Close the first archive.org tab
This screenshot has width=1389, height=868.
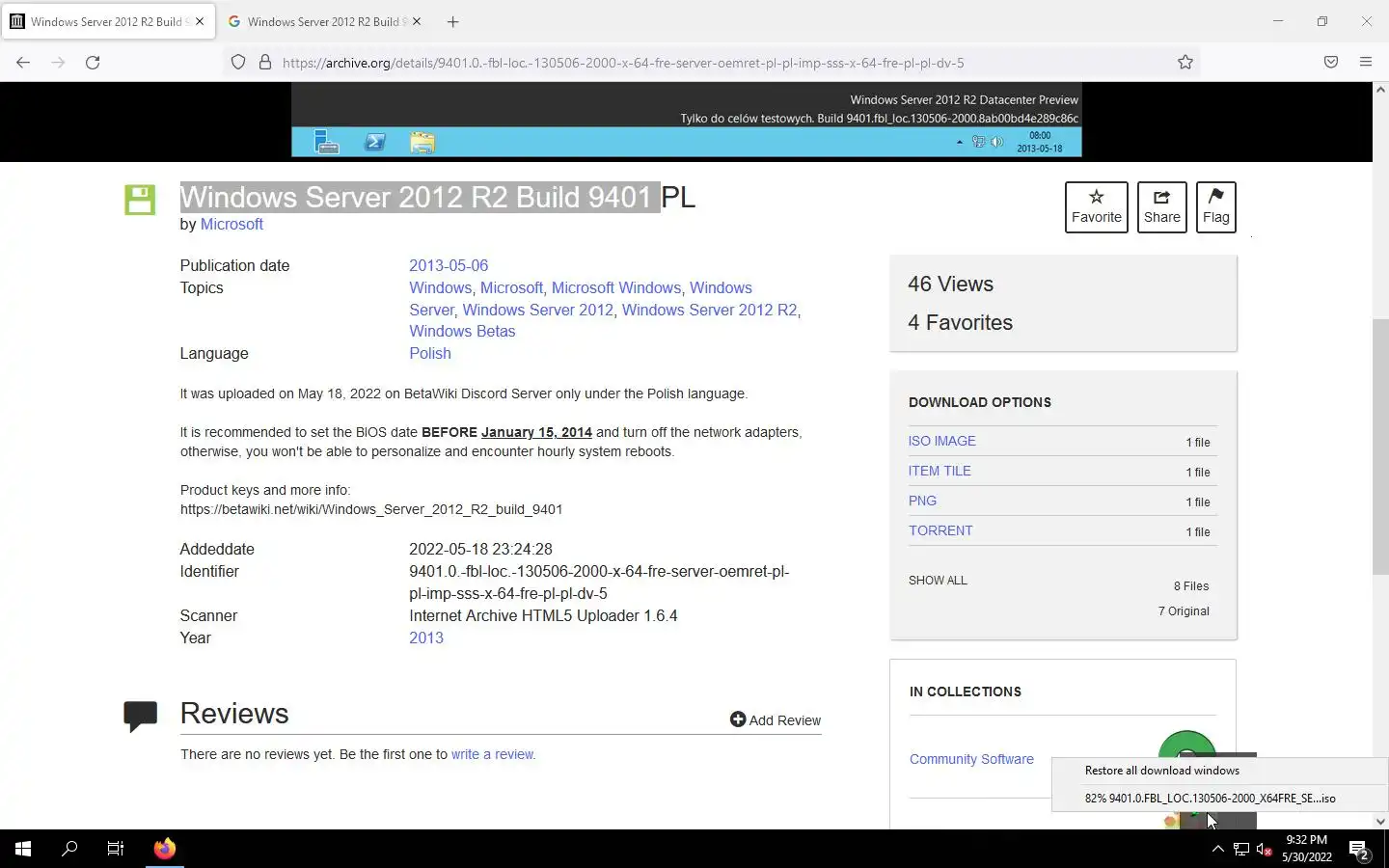coord(200,21)
